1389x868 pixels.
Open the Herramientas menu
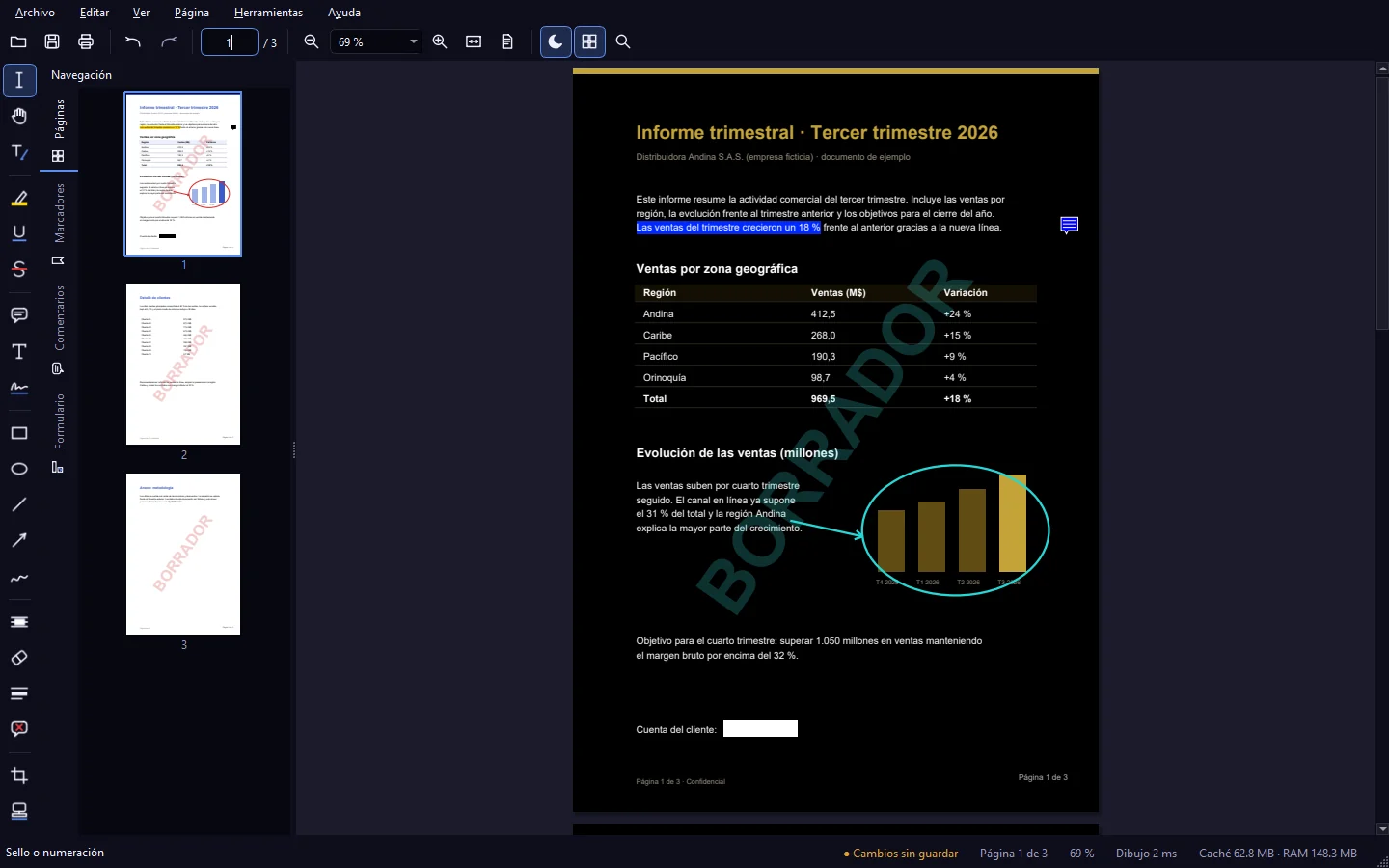click(x=268, y=13)
